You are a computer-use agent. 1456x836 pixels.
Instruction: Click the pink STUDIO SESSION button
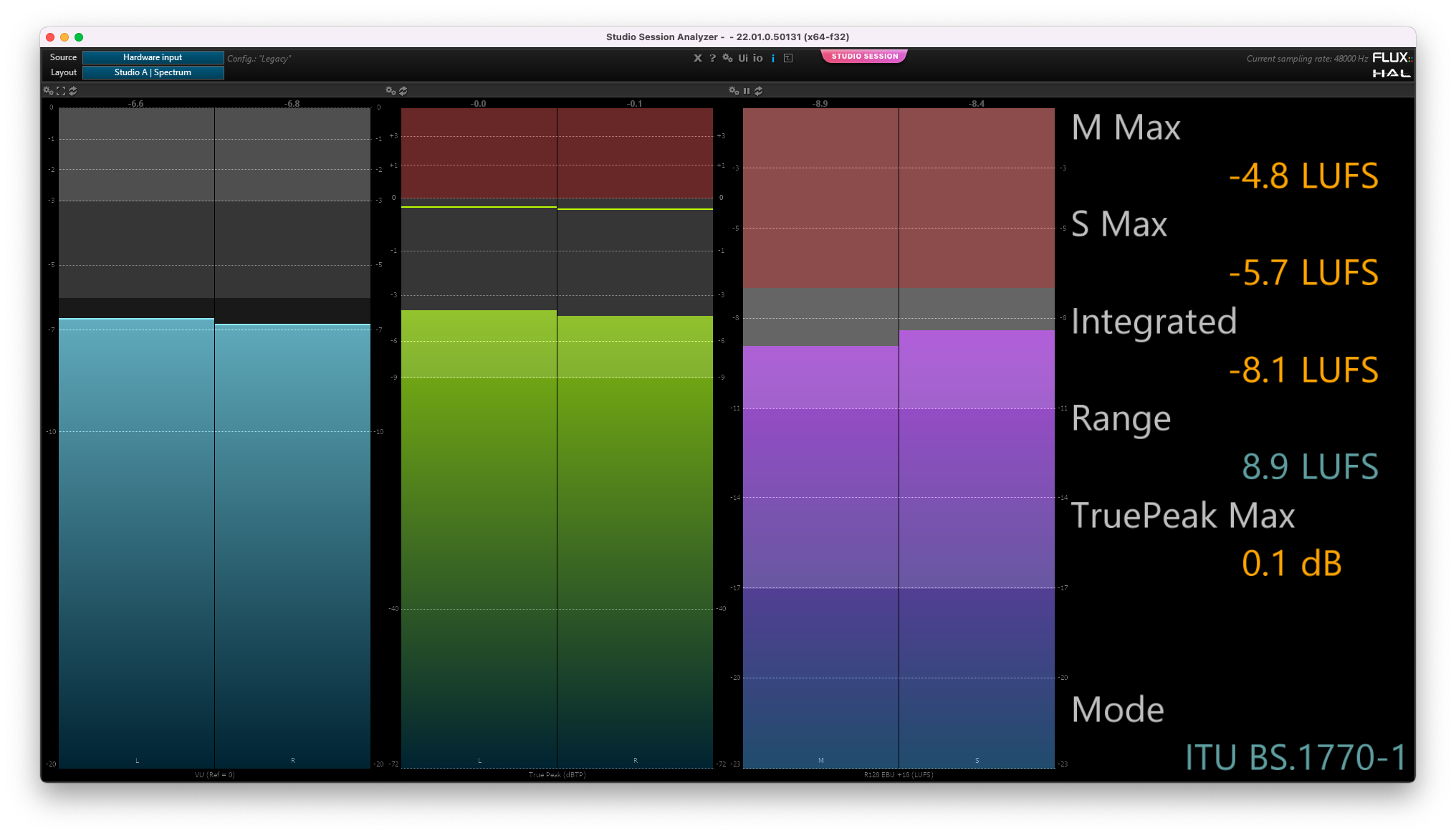coord(864,56)
